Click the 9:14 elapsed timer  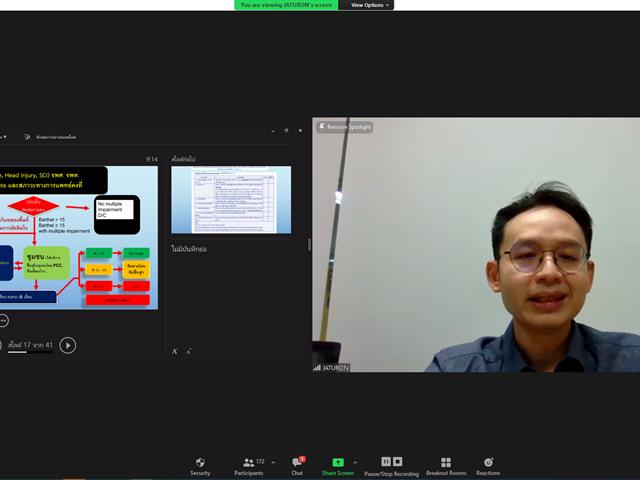152,159
